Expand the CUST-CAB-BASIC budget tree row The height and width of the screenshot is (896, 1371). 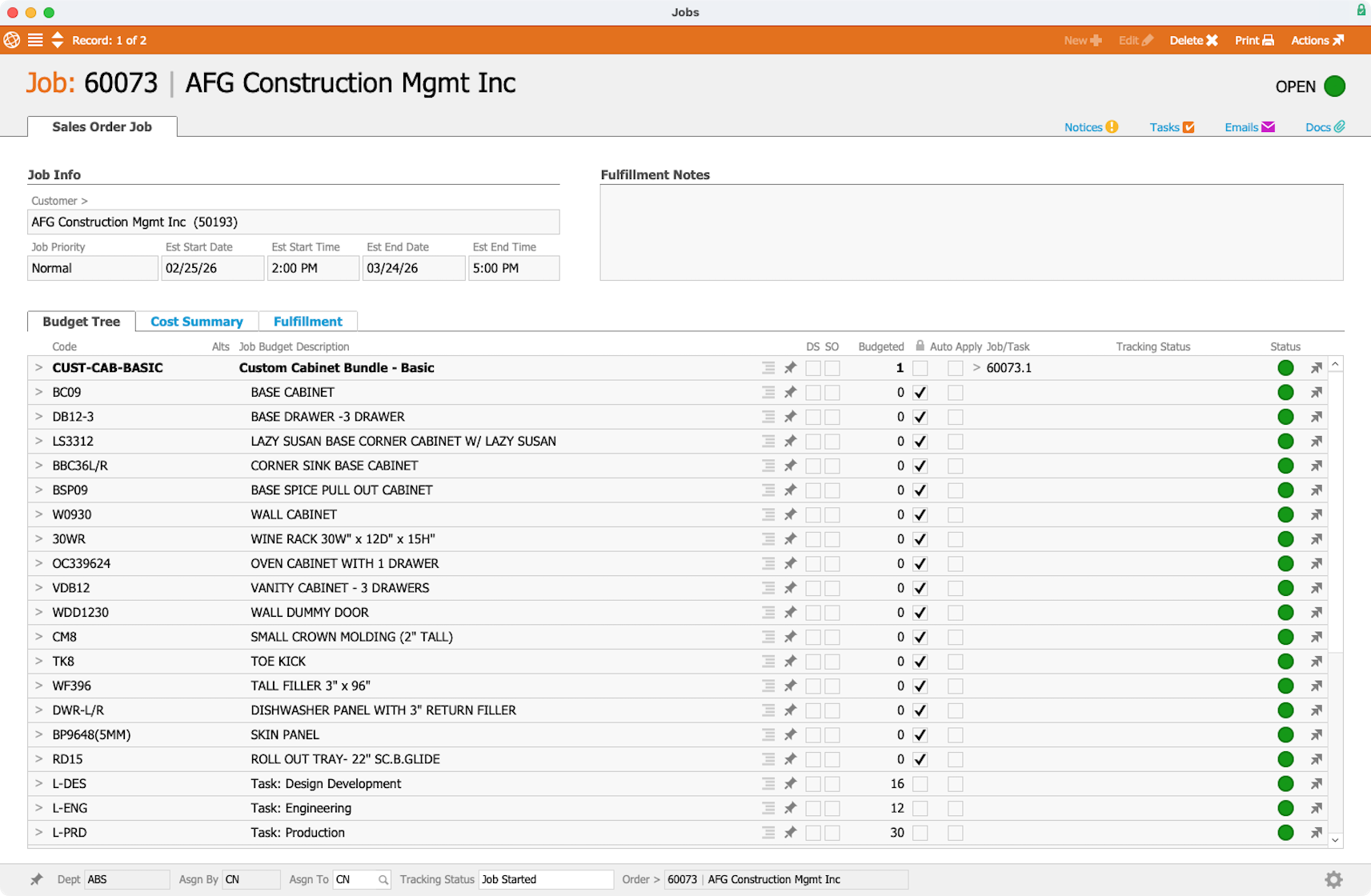point(38,368)
